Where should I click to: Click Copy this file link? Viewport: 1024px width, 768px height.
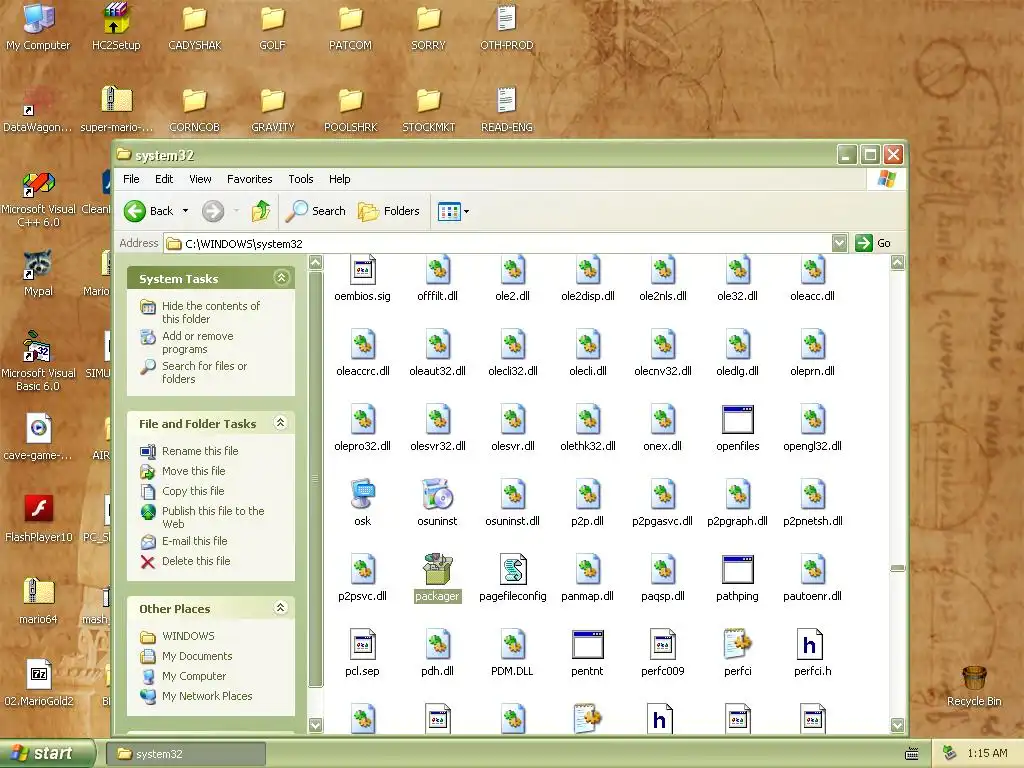[x=193, y=491]
